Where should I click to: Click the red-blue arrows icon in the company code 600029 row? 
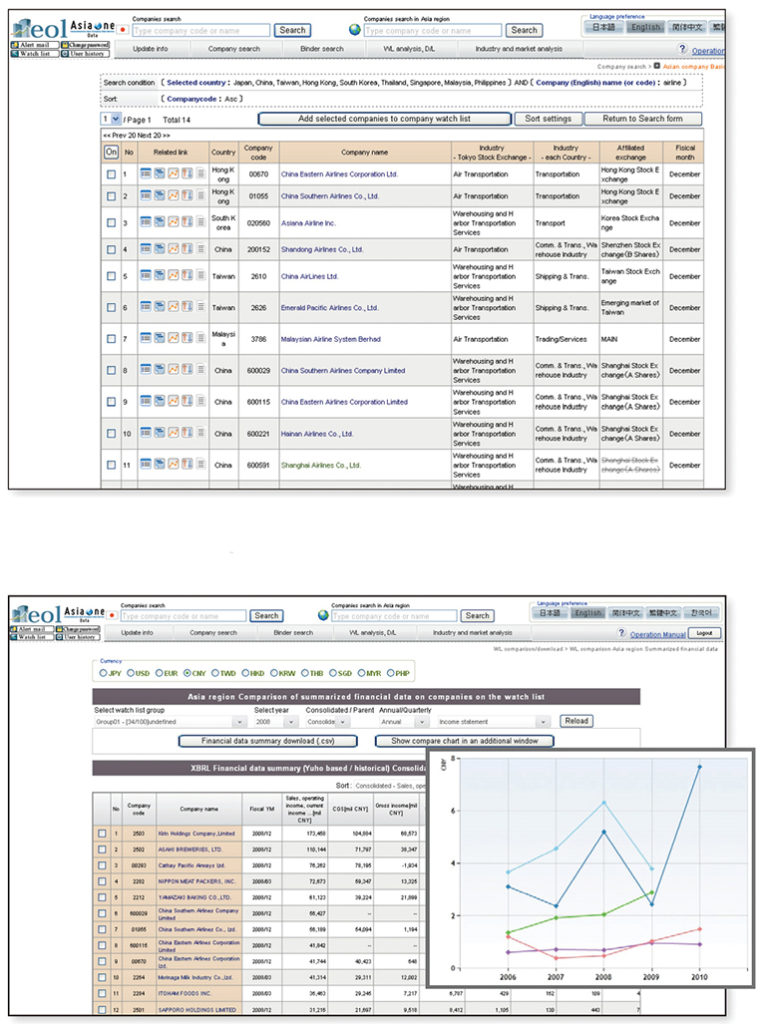pyautogui.click(x=187, y=370)
